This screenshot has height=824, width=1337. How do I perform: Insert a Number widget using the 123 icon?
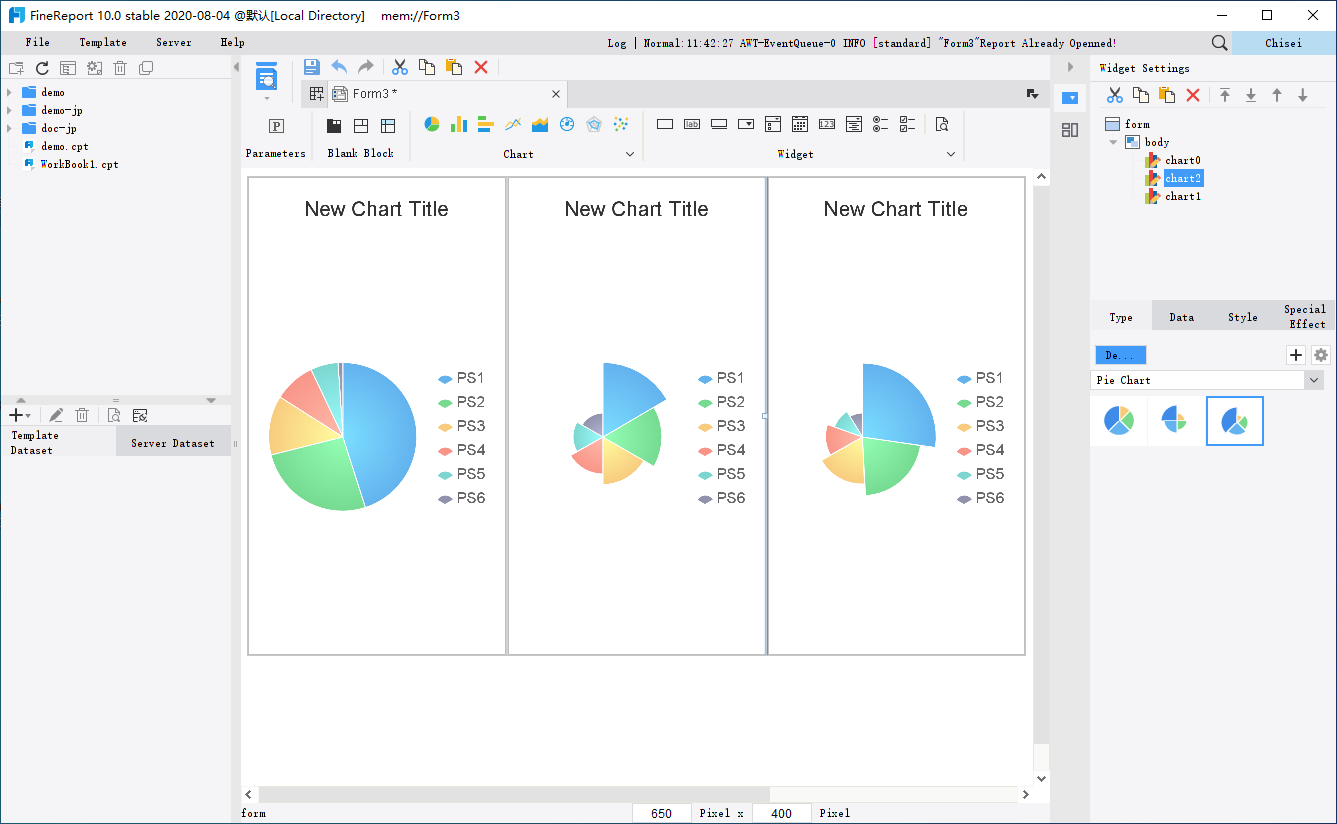pyautogui.click(x=827, y=124)
